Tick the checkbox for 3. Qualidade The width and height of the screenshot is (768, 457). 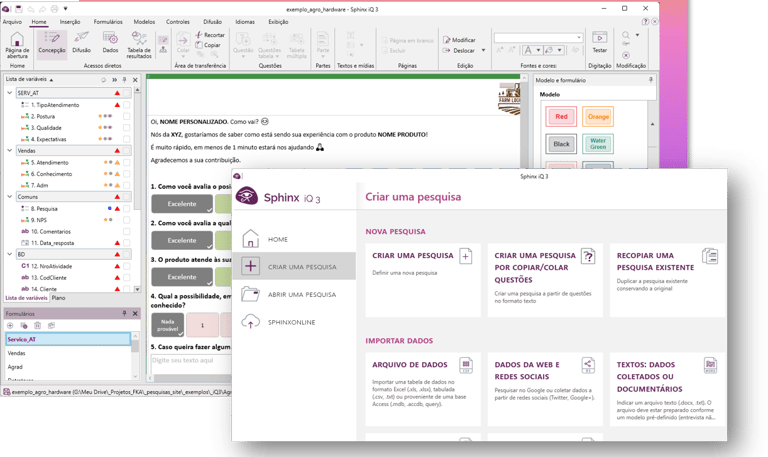[x=127, y=127]
